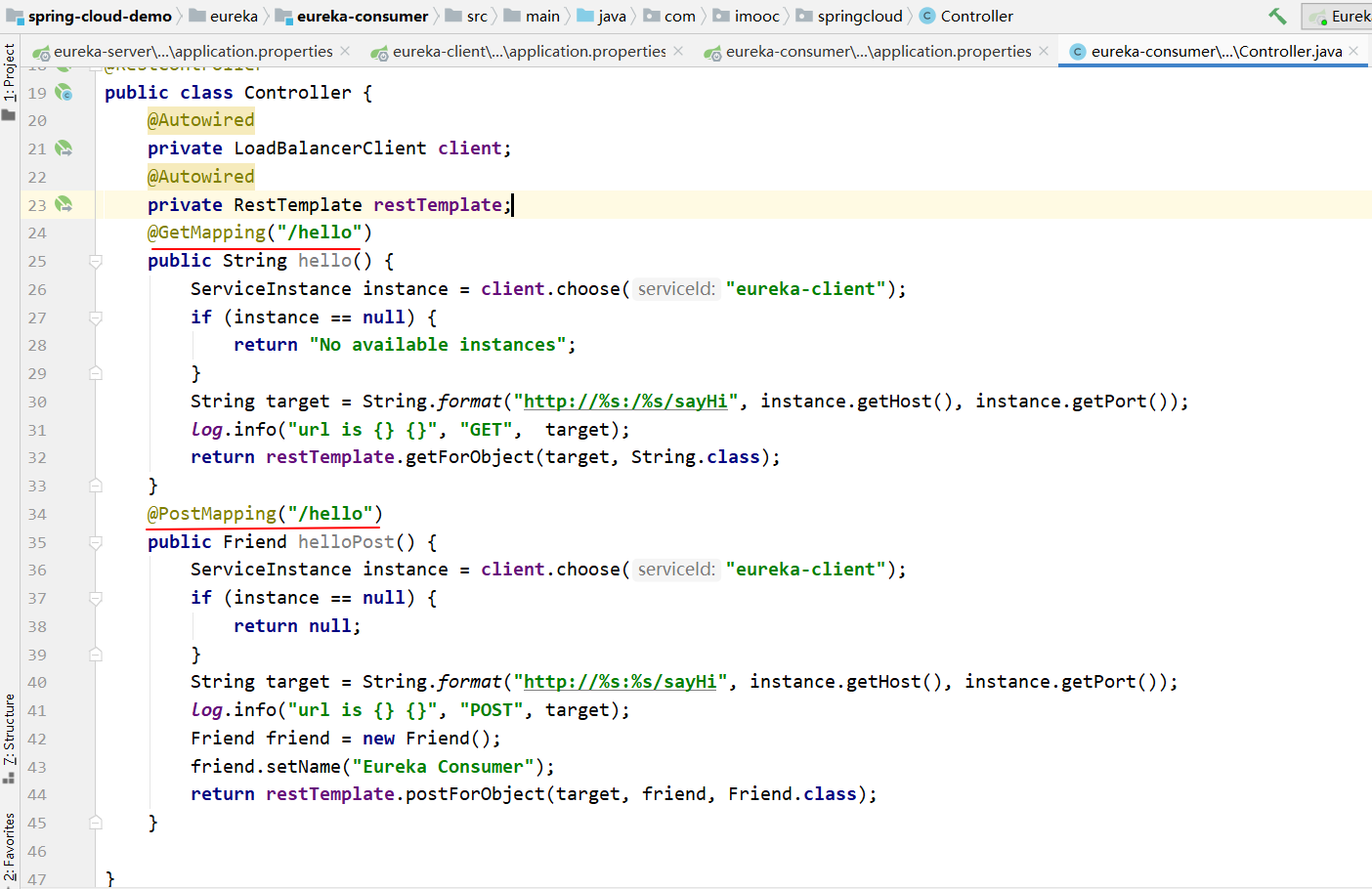Close the eureka-consumer application.properties tab

coord(1044,51)
